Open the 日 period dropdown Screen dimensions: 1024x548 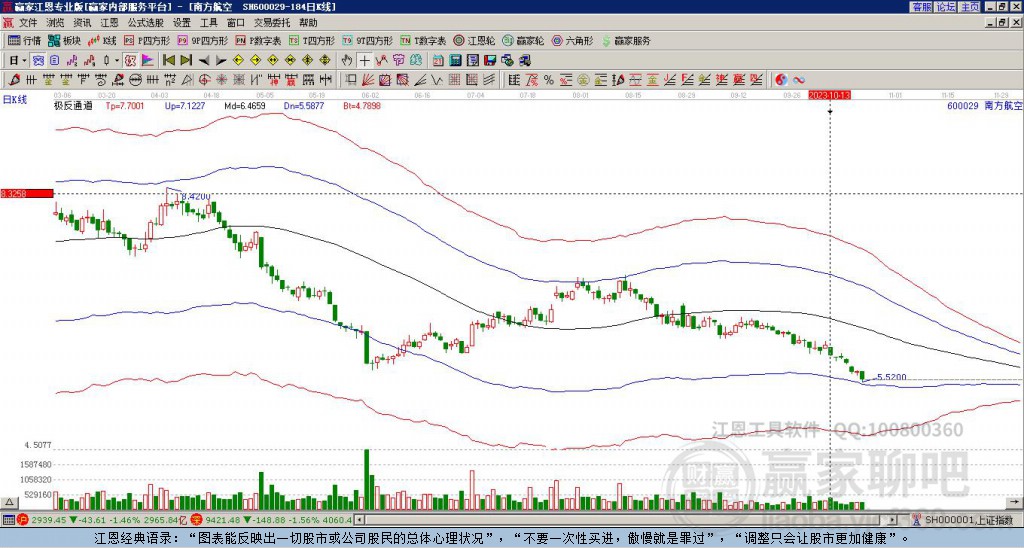pyautogui.click(x=18, y=61)
